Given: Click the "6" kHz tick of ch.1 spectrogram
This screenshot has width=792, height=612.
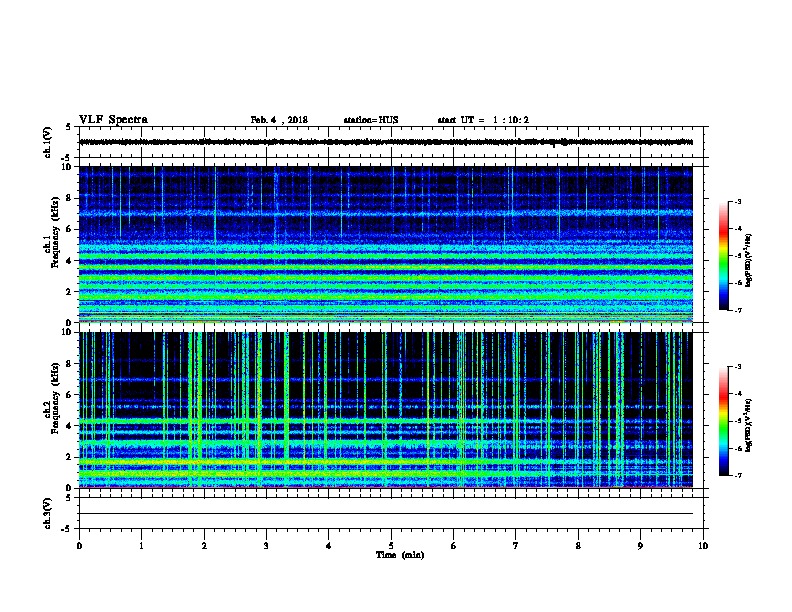Looking at the screenshot, I should point(70,229).
